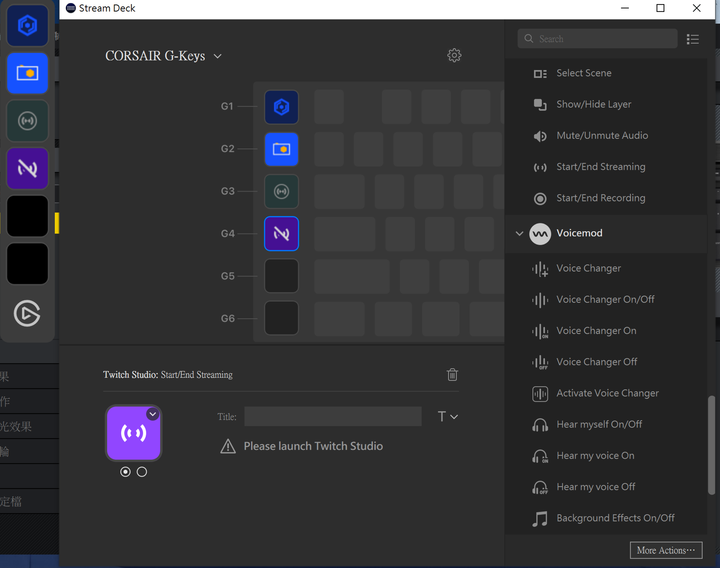Focus the actions Search field
Image resolution: width=720 pixels, height=568 pixels.
point(597,39)
